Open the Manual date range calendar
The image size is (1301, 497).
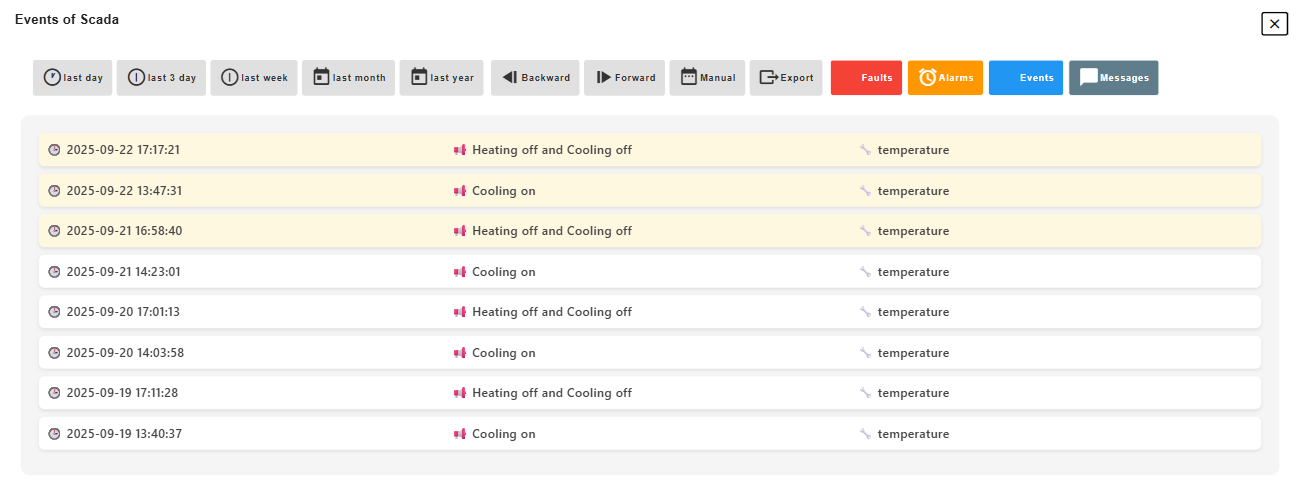tap(708, 78)
